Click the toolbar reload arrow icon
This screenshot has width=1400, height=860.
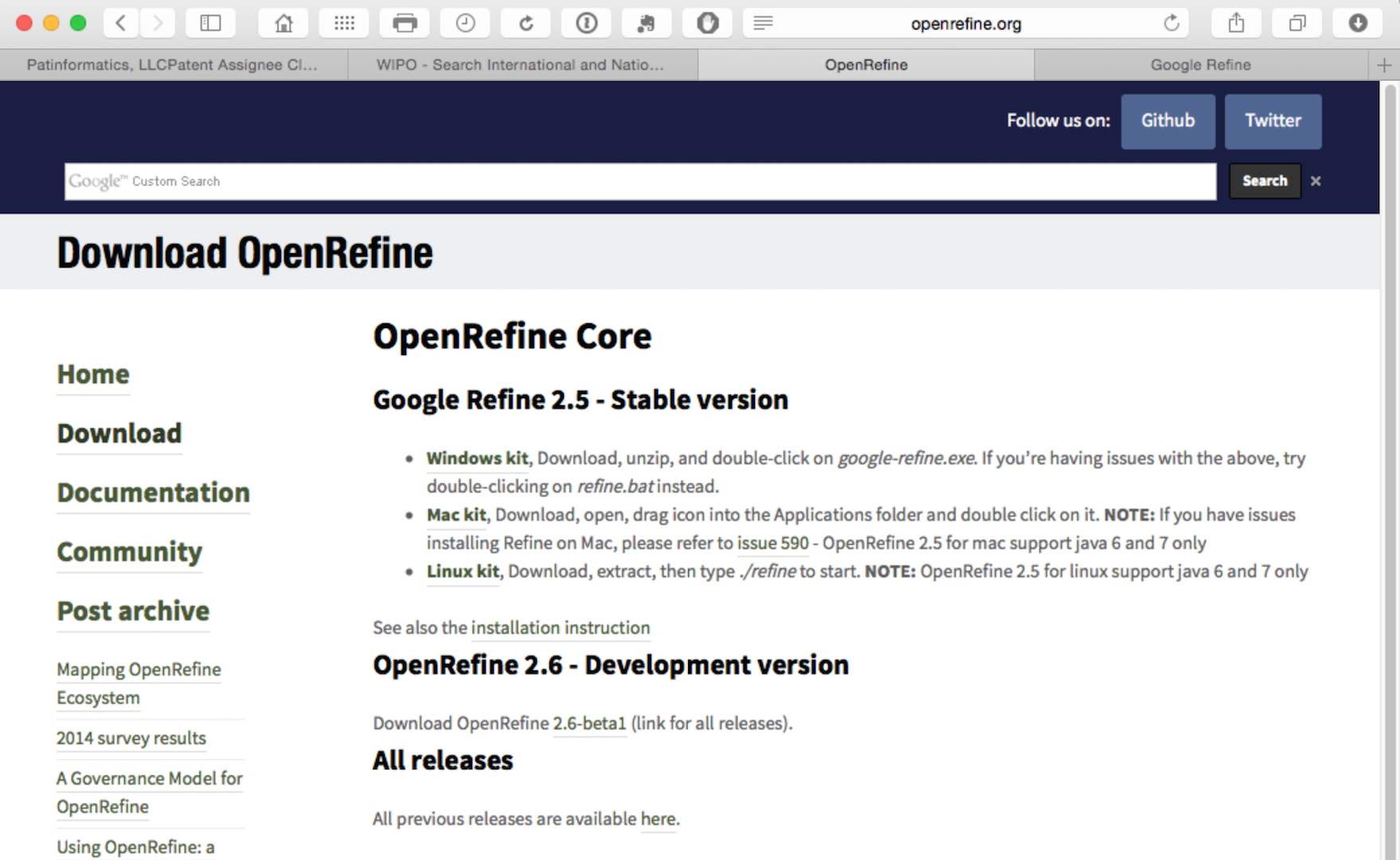coord(526,23)
